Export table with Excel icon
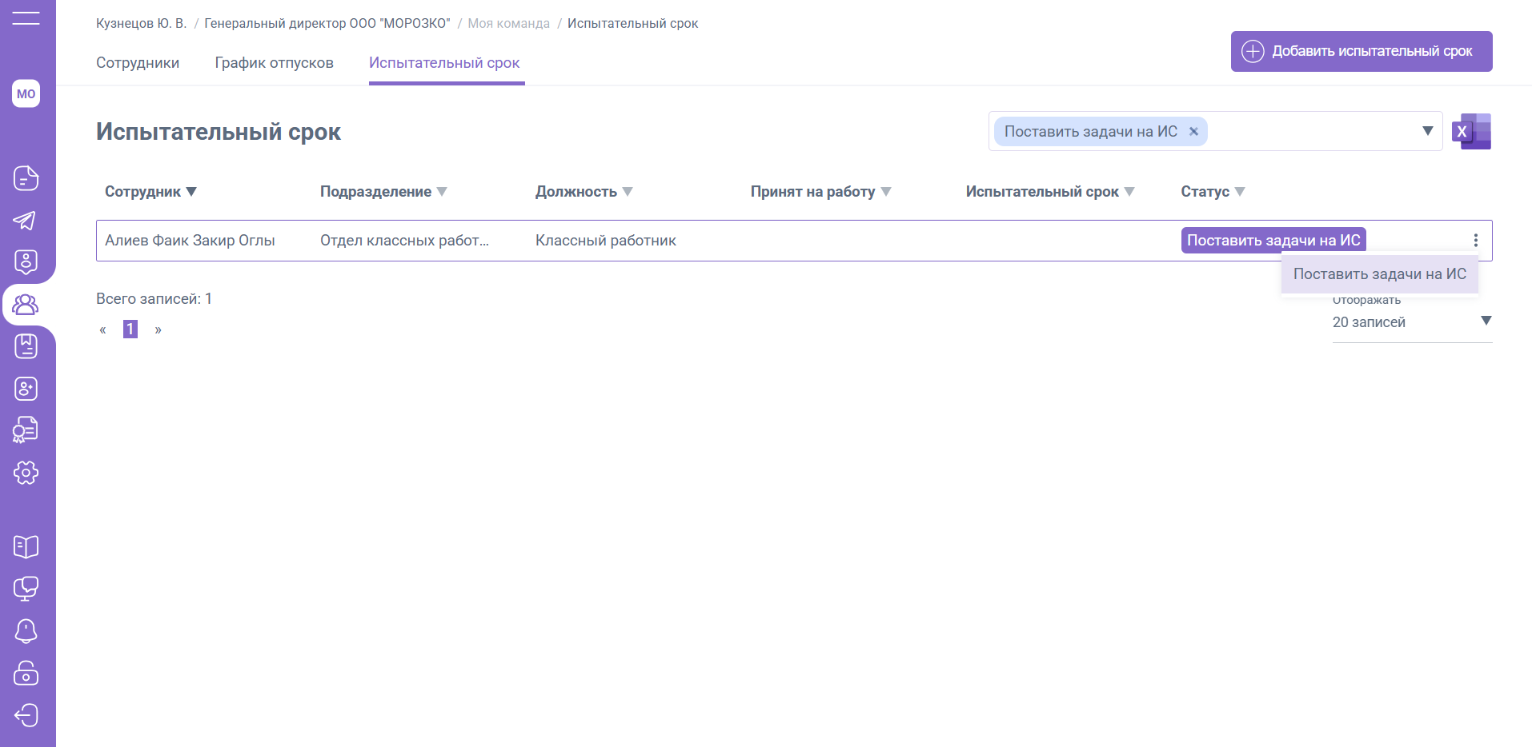 1471,132
